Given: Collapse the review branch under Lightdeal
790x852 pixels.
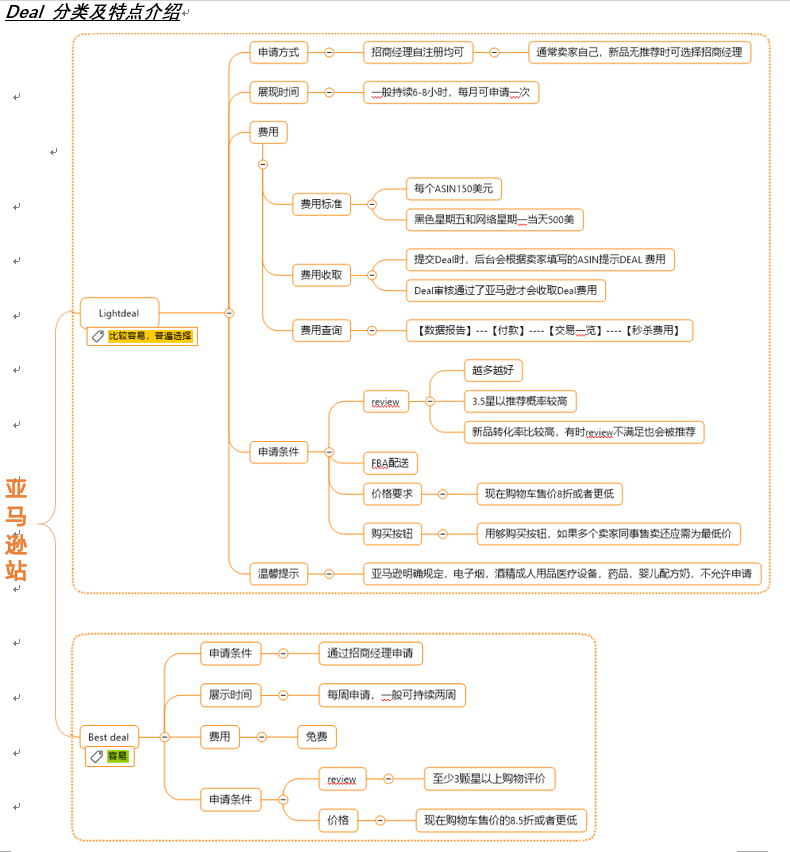Looking at the screenshot, I should (430, 402).
